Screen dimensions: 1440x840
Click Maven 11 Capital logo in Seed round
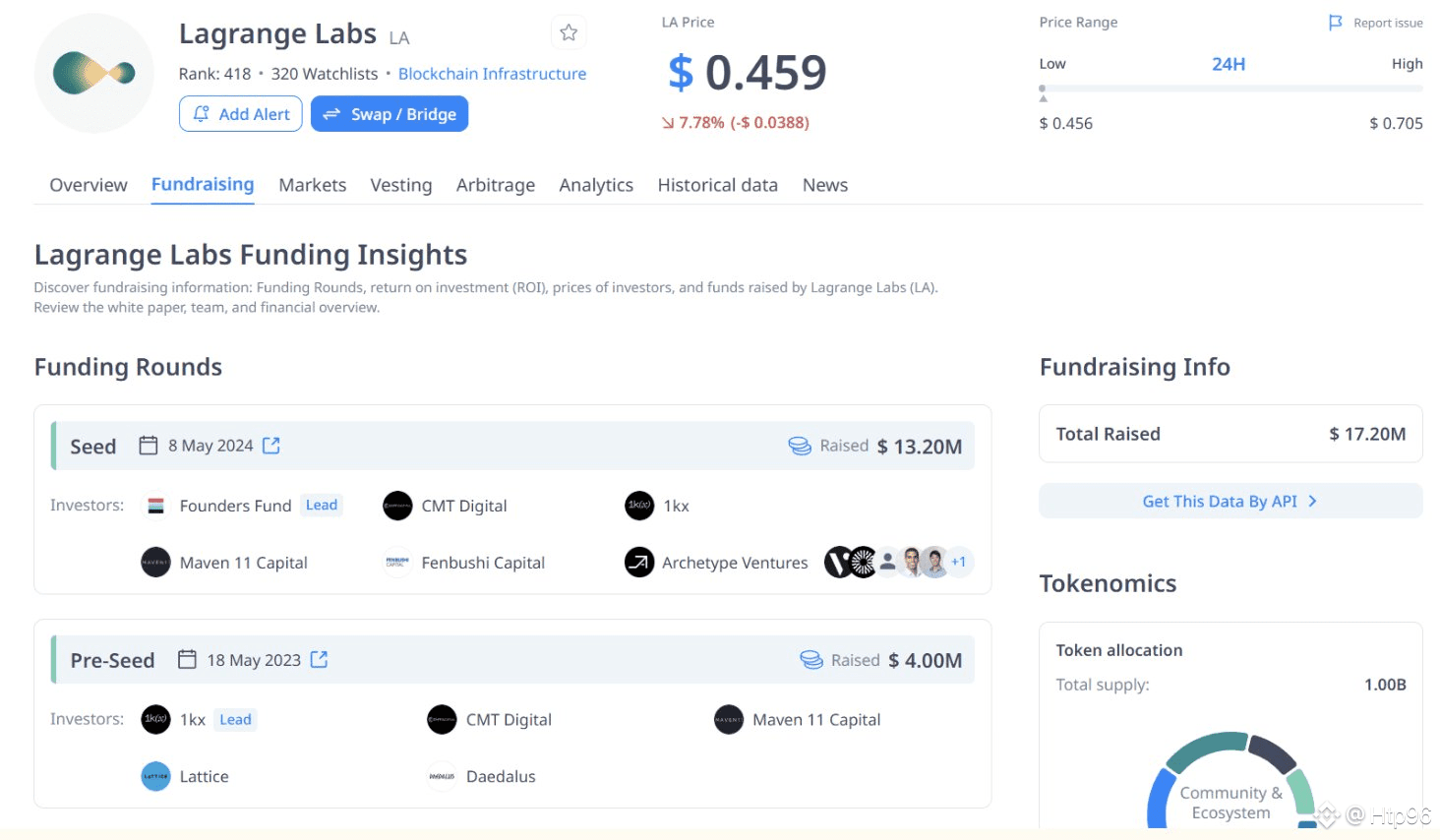click(155, 563)
